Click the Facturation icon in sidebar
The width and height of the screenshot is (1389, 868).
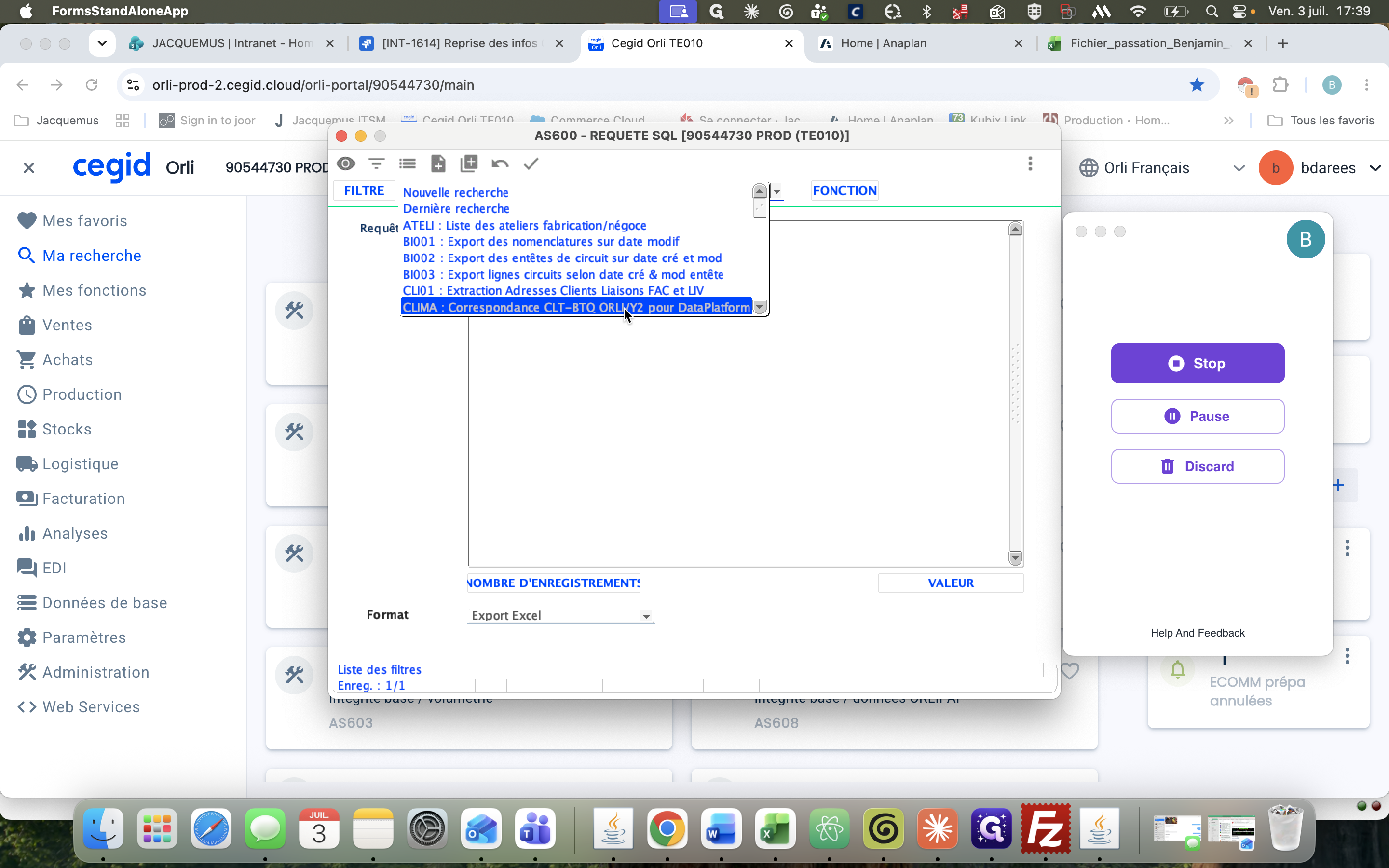(x=27, y=498)
